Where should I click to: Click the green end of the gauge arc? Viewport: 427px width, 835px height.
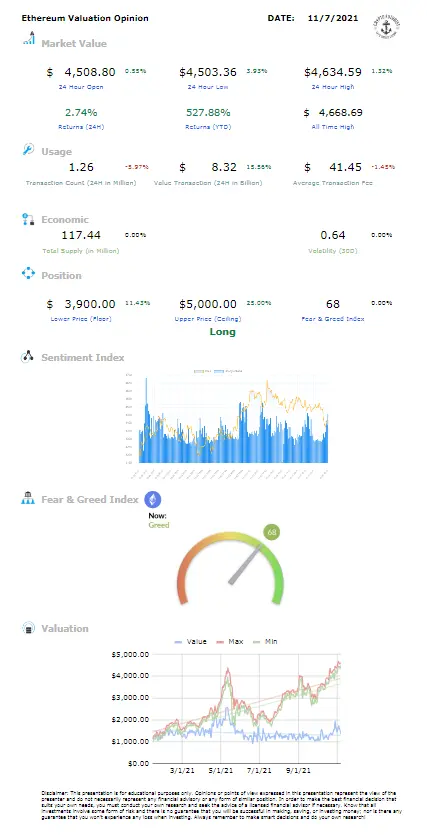coord(277,594)
